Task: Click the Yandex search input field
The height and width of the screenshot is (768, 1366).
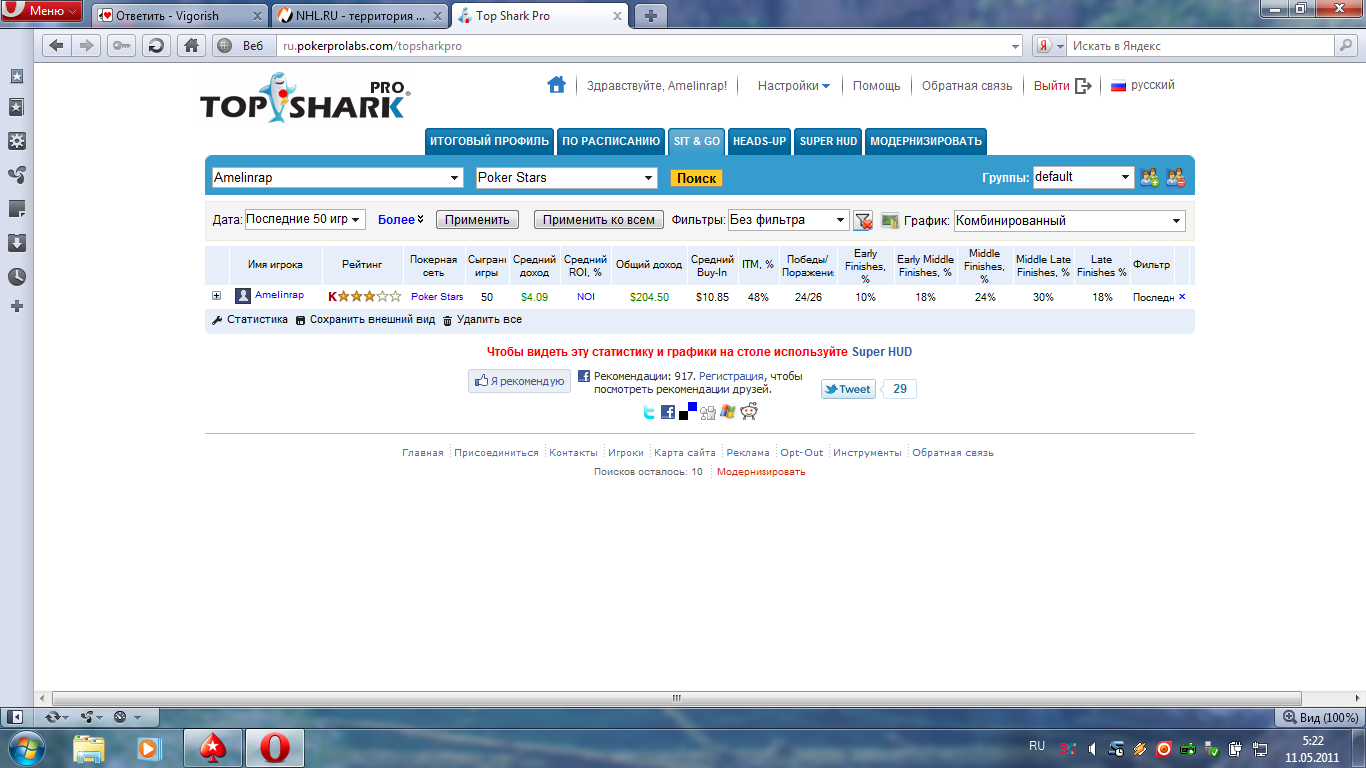Action: click(x=1201, y=46)
